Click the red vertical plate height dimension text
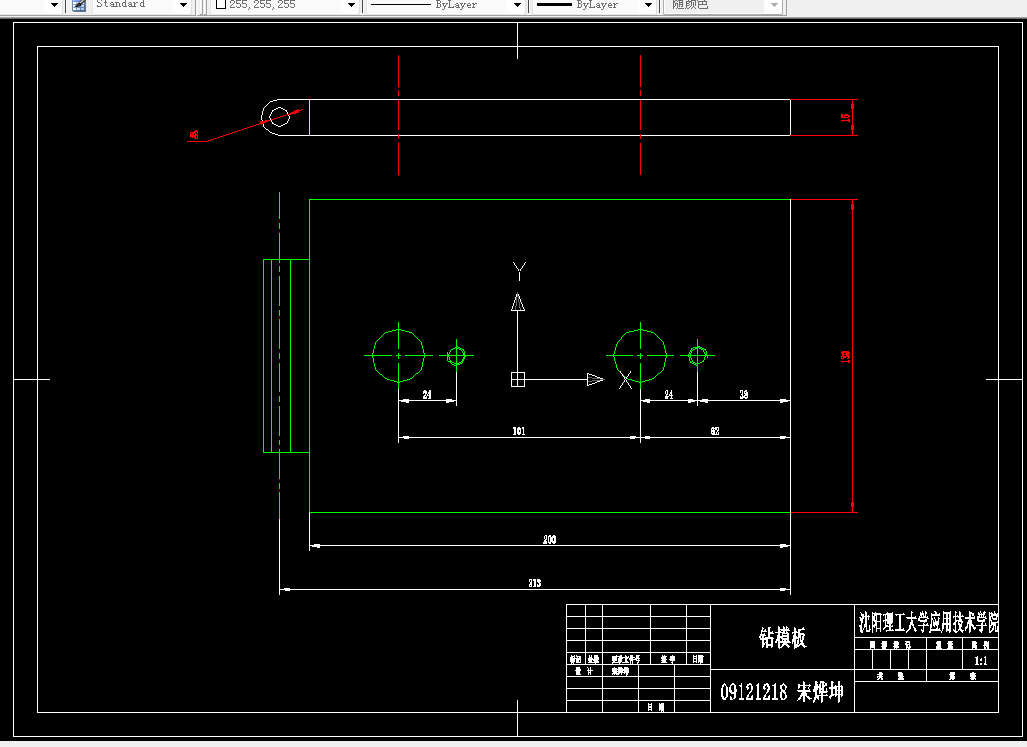This screenshot has width=1027, height=747. click(x=845, y=356)
